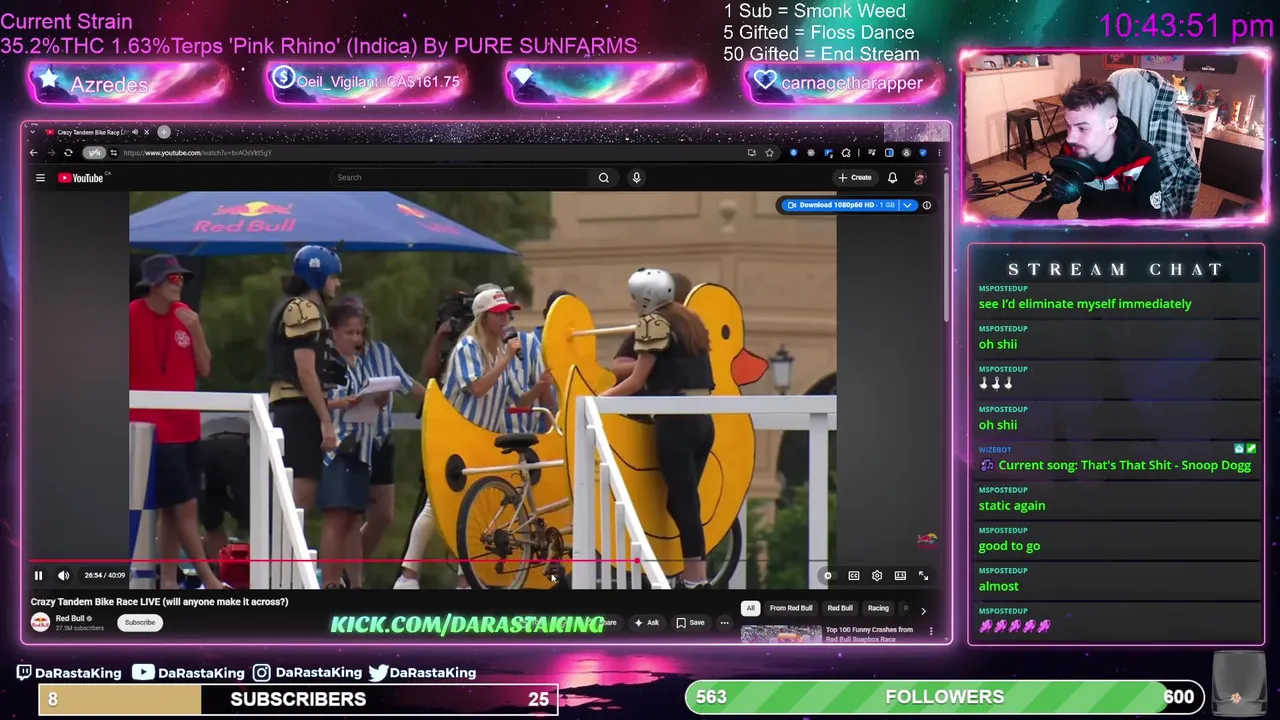Viewport: 1280px width, 720px height.
Task: Open options for Top 100 Funny Crashes
Action: click(931, 631)
